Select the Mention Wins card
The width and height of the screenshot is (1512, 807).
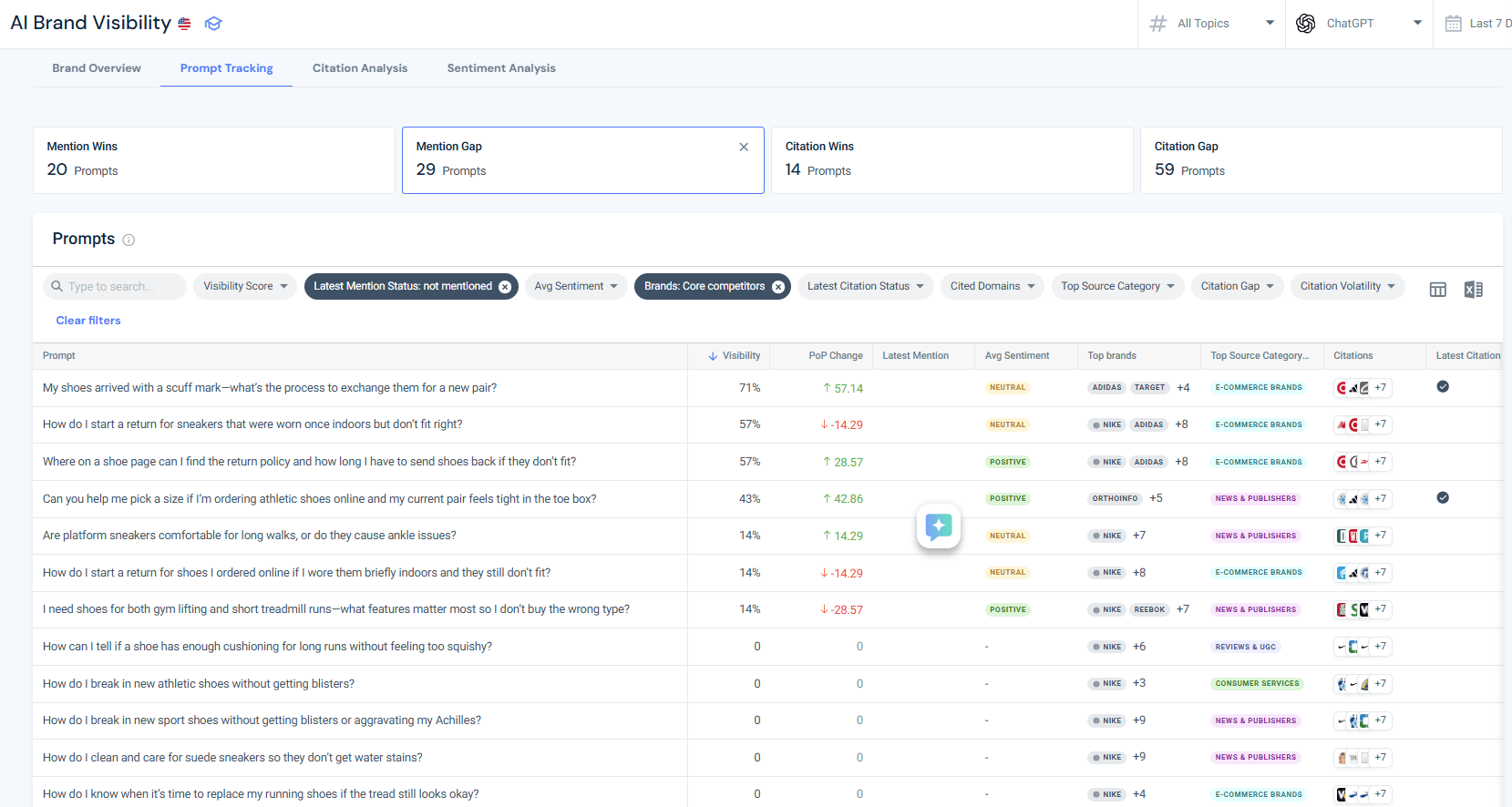[214, 160]
